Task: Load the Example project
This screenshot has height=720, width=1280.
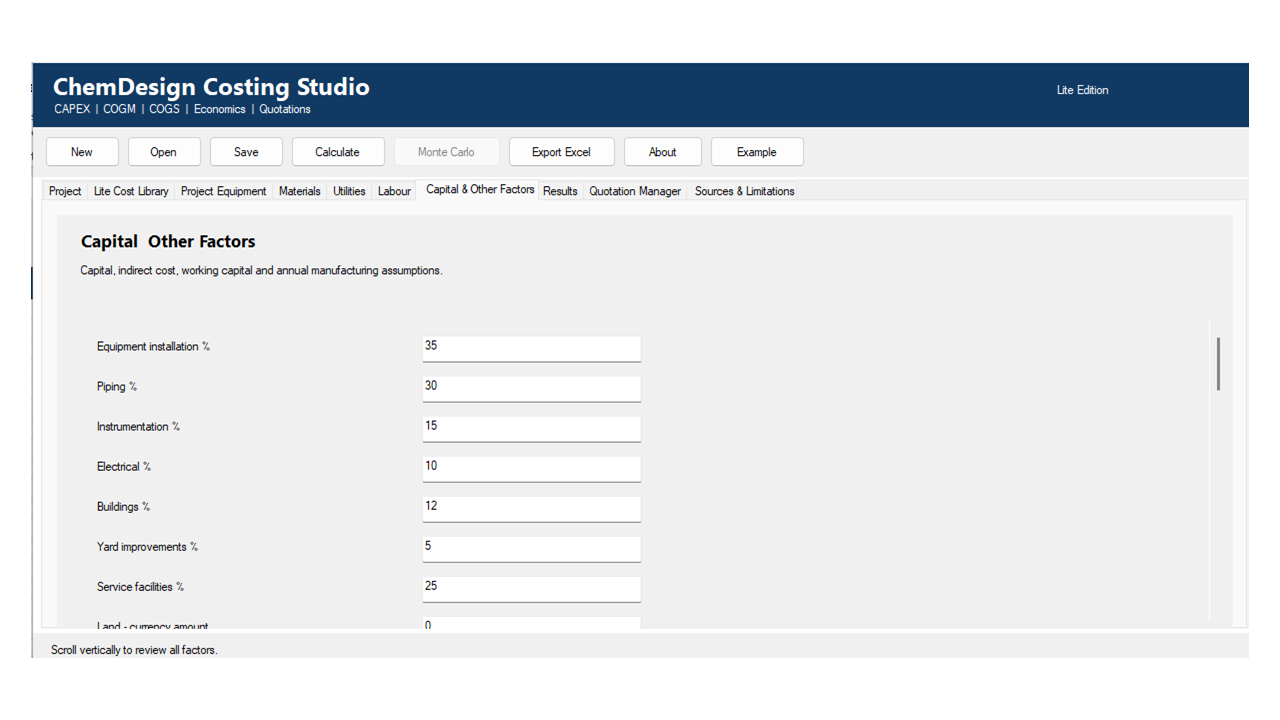Action: 757,152
